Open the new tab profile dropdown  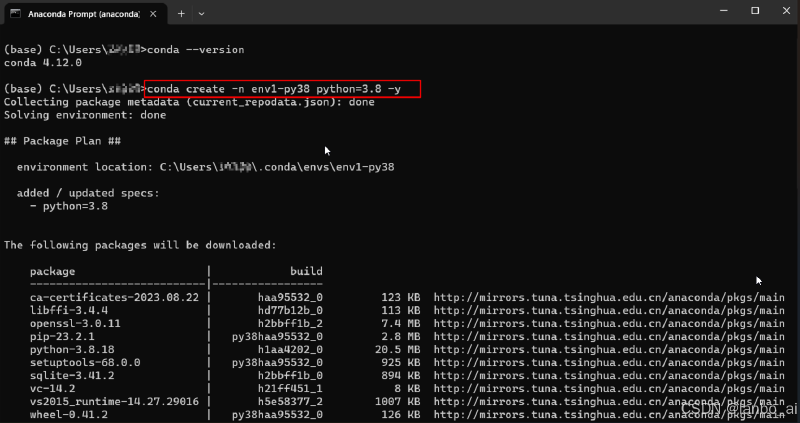pos(202,14)
